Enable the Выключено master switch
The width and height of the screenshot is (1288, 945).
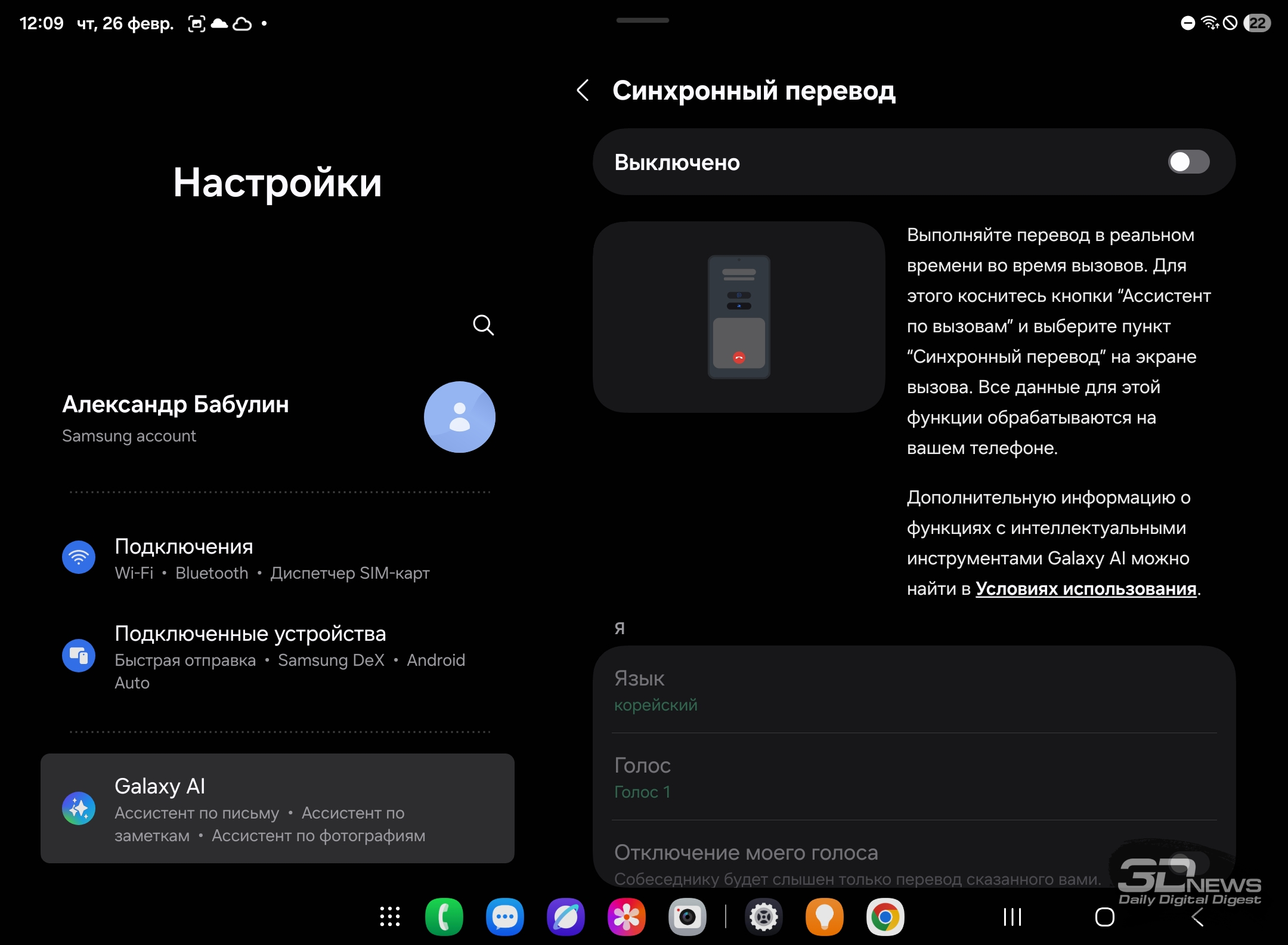1188,162
